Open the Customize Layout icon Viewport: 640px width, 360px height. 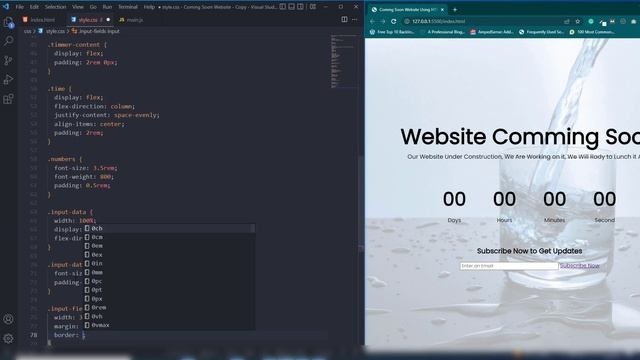pos(313,7)
